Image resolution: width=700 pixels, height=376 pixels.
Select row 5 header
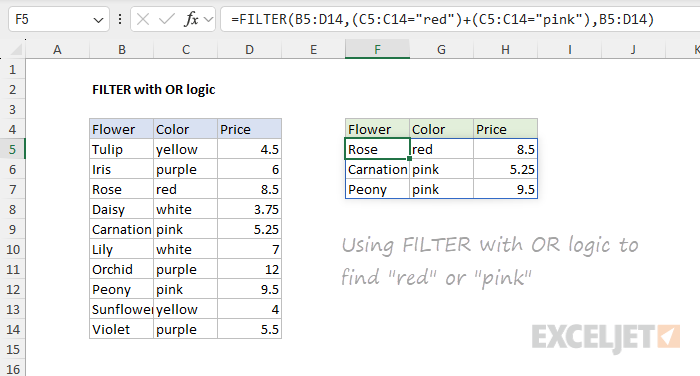12,149
